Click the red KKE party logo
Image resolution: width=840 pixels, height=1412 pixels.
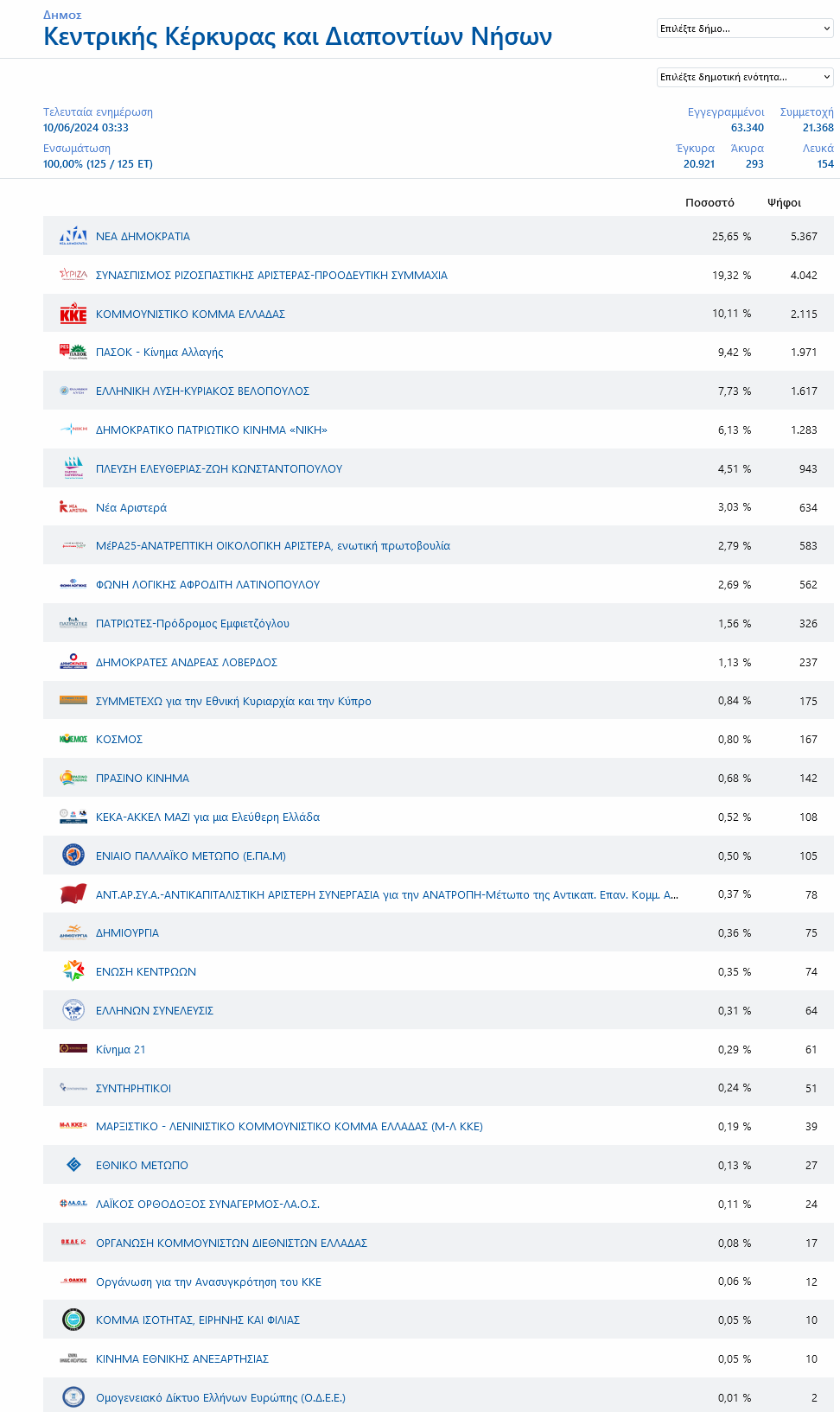point(73,314)
